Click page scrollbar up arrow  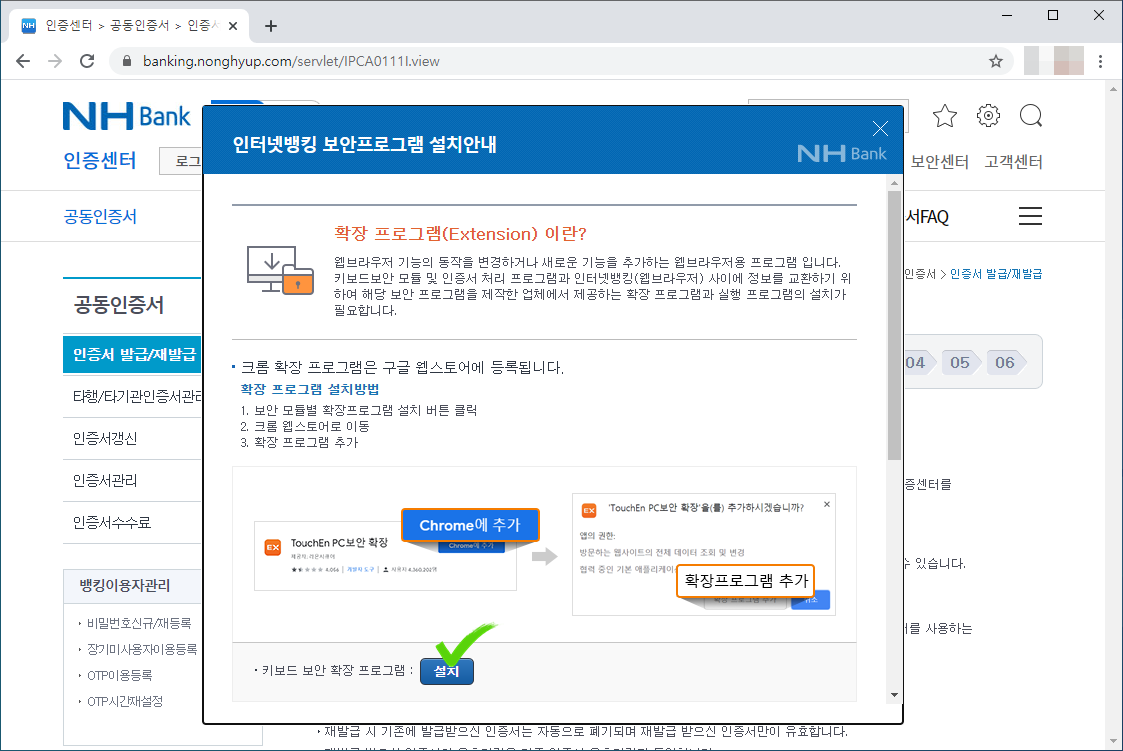coord(1113,89)
